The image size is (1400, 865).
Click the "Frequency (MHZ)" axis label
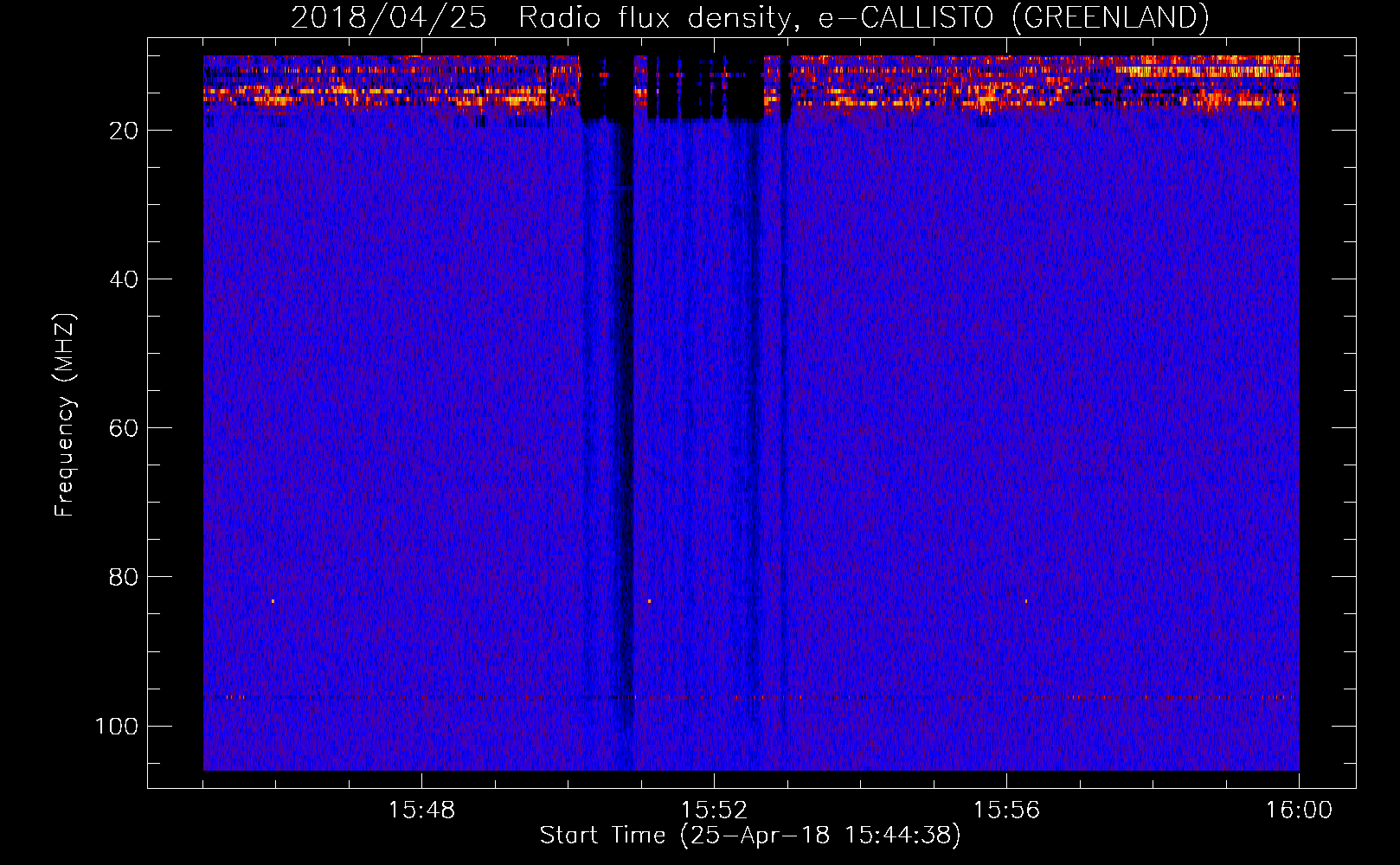pos(65,414)
